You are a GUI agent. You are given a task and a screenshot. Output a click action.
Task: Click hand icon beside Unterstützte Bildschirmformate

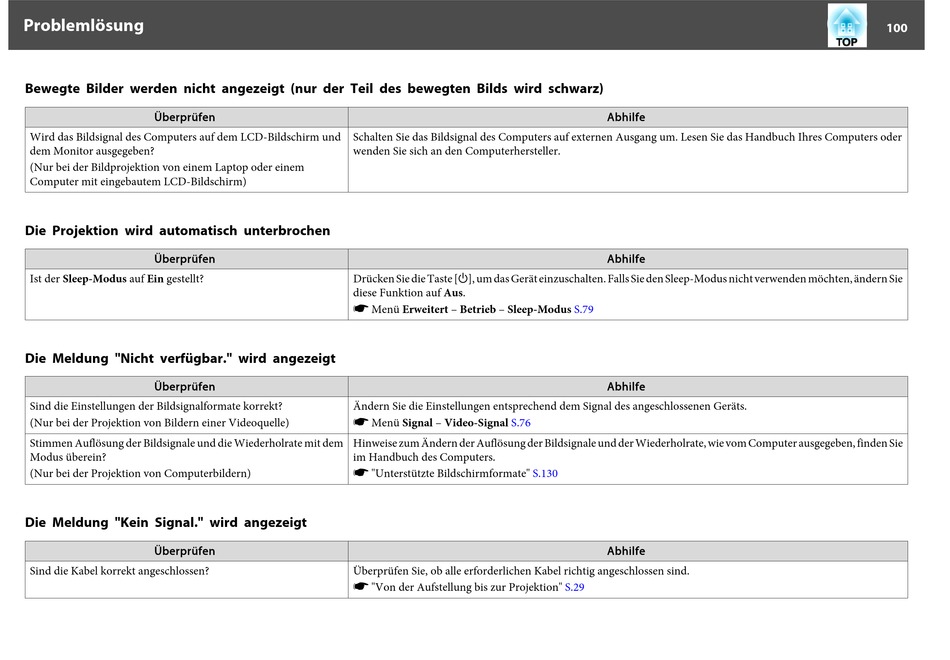click(x=360, y=473)
